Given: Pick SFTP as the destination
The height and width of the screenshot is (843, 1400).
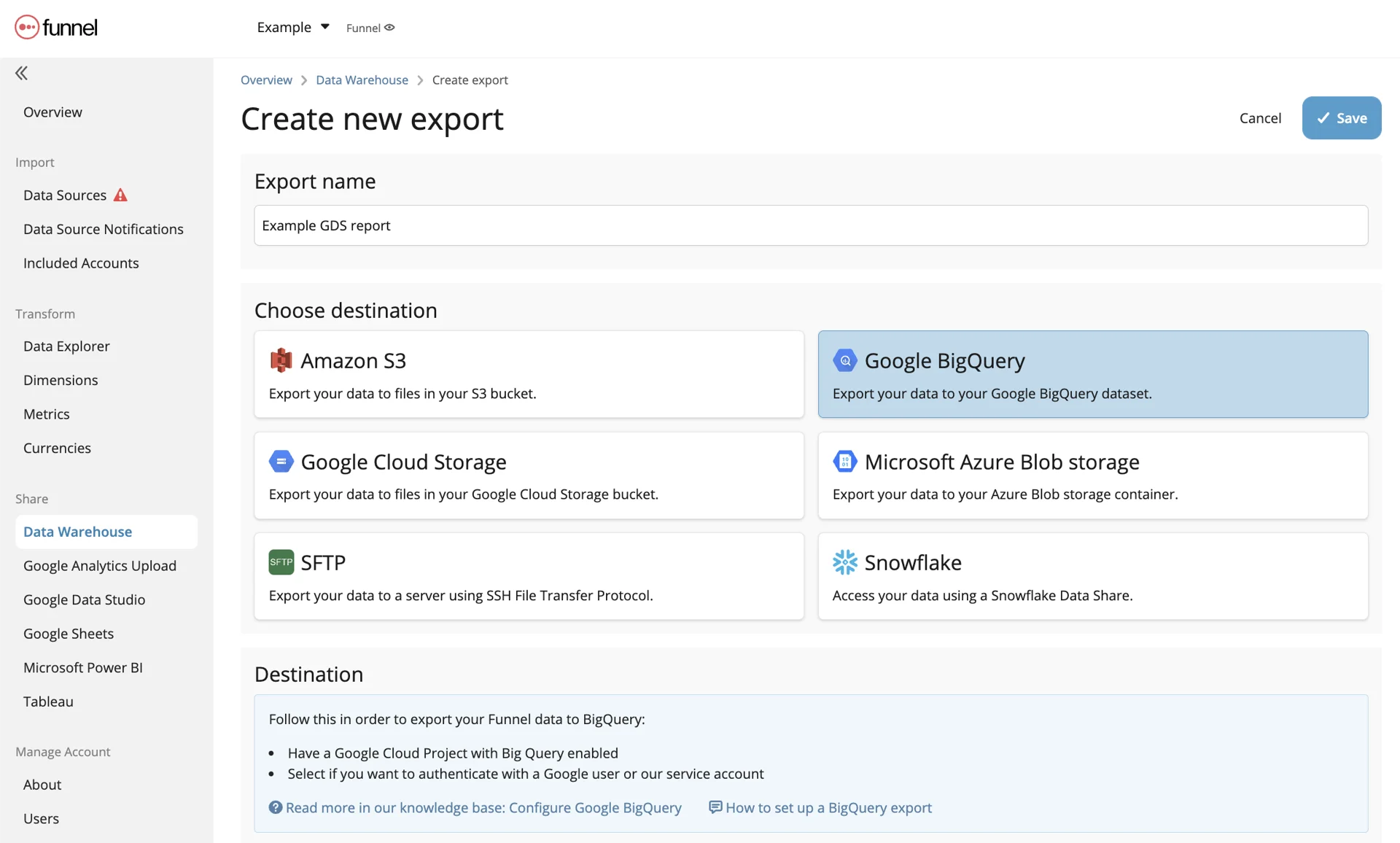Looking at the screenshot, I should [529, 576].
